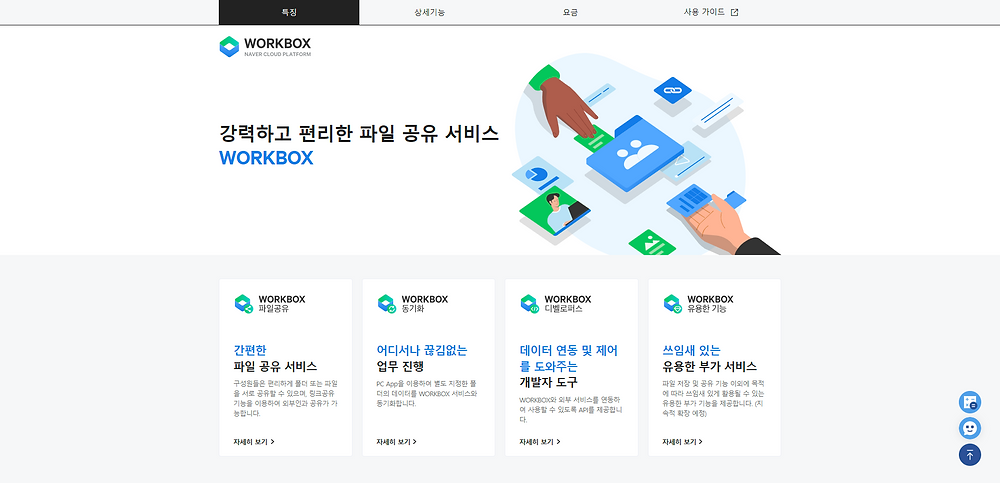Click the chevron next to 업무 진행 card's 자세히 보기
The height and width of the screenshot is (483, 1000).
coord(415,442)
